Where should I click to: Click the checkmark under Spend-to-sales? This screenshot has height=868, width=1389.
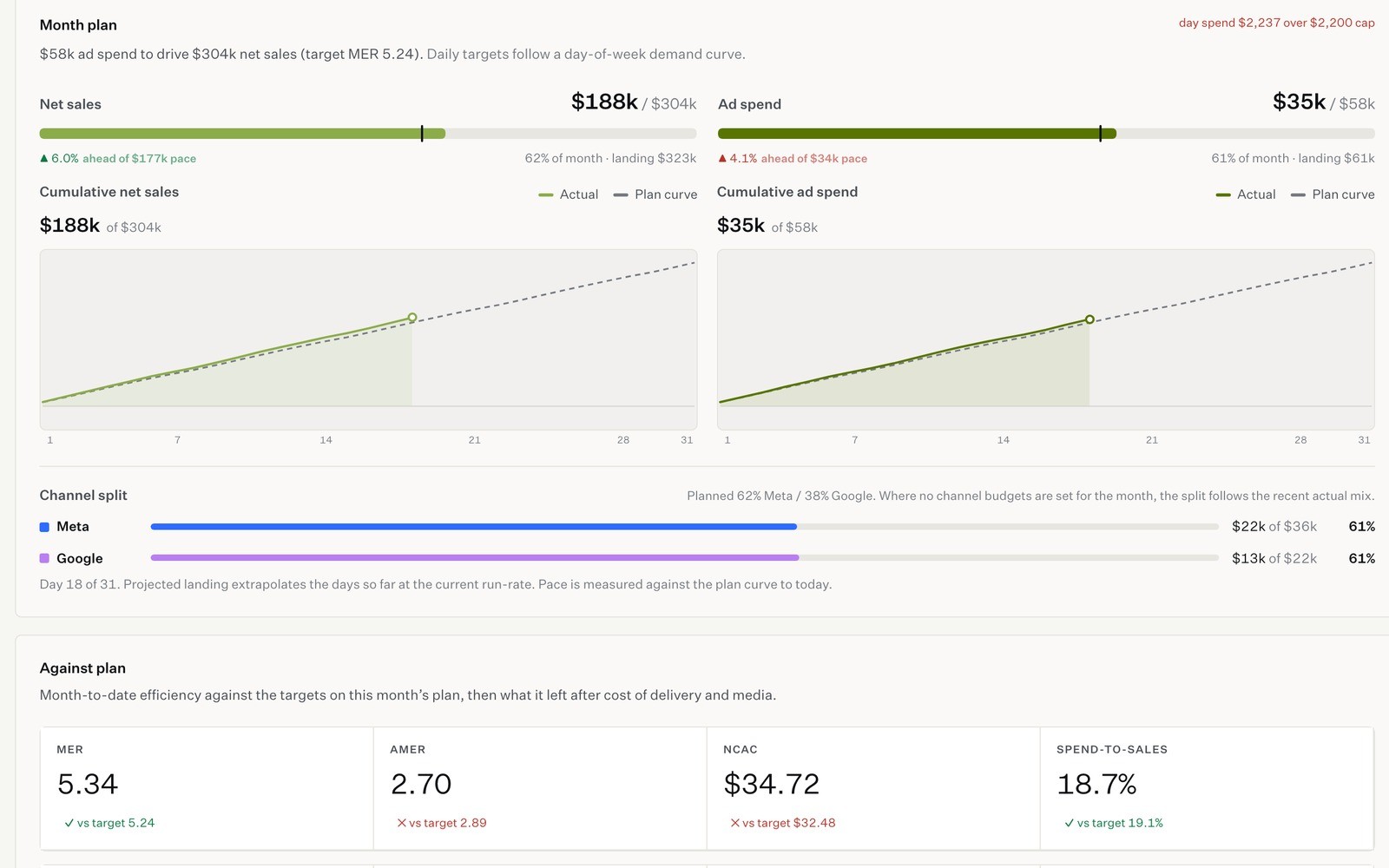pyautogui.click(x=1069, y=823)
